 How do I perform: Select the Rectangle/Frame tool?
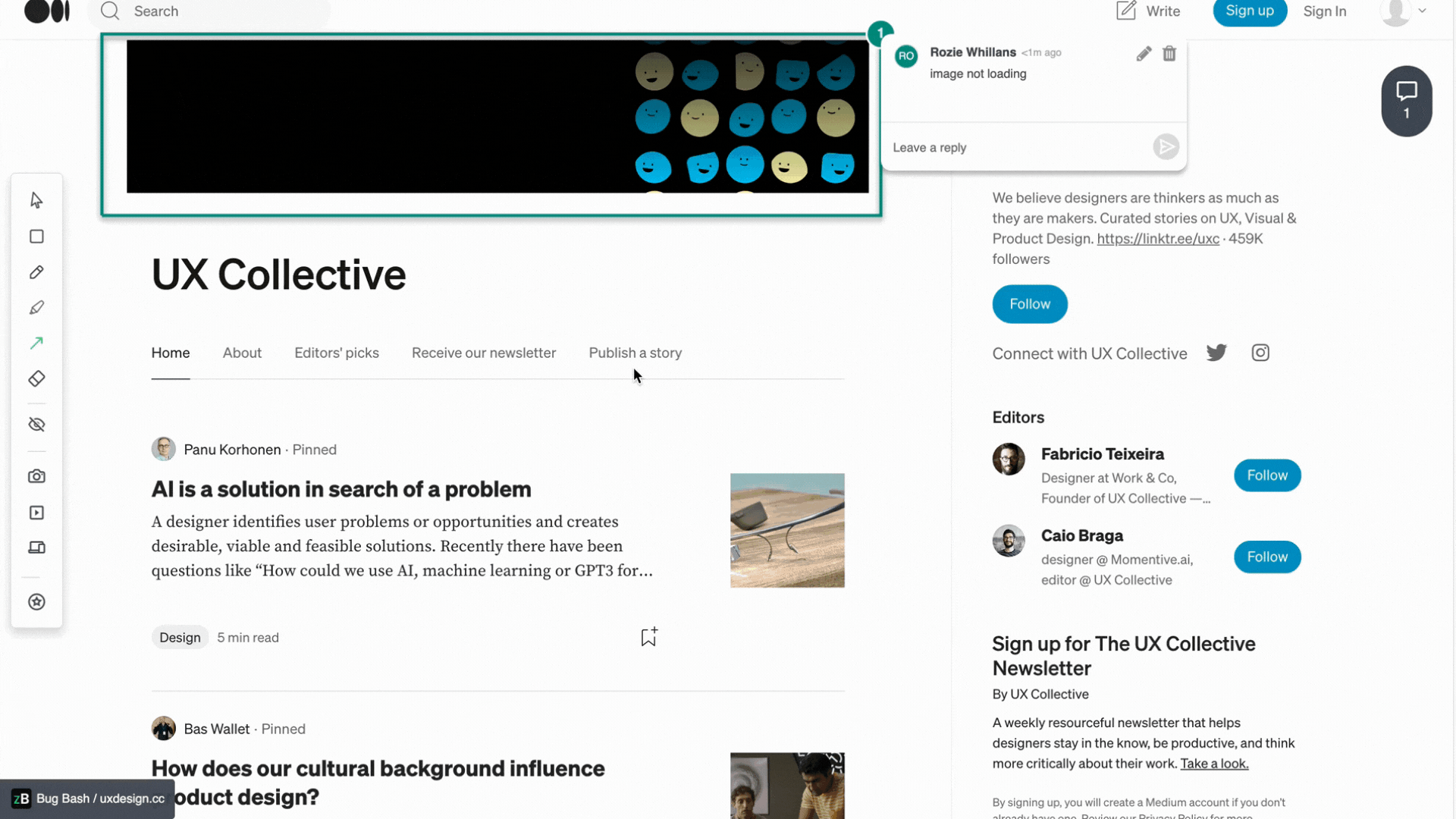[36, 236]
